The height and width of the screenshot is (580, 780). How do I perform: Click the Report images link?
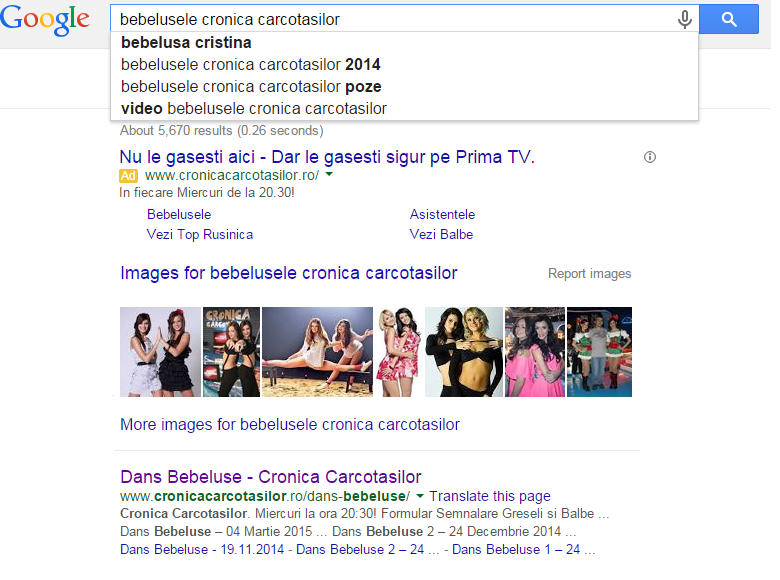coord(589,274)
